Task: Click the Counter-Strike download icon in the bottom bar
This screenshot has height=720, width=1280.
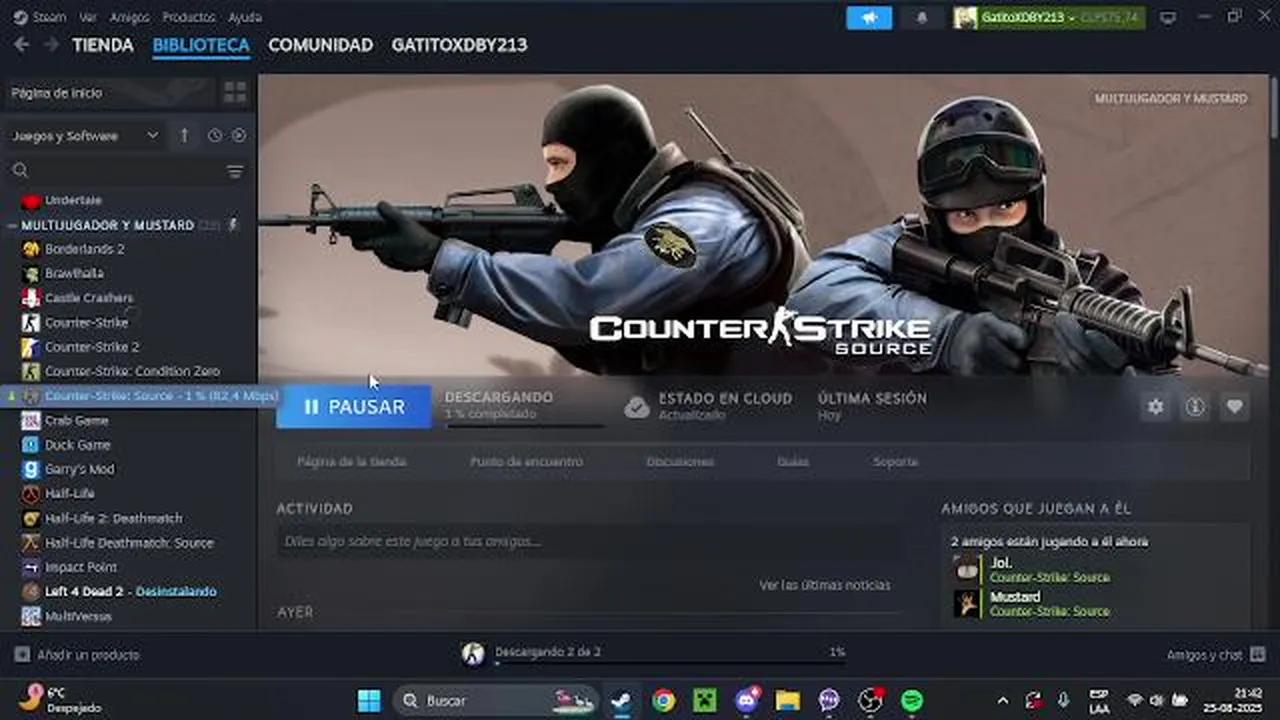Action: (473, 654)
